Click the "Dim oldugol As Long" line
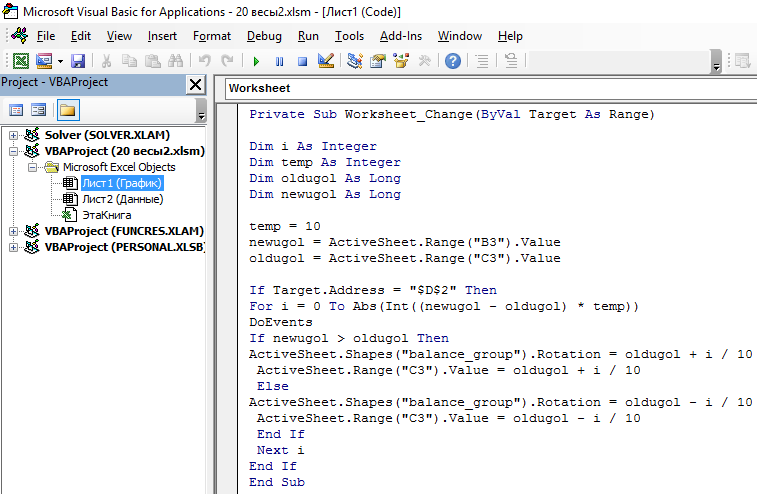 pos(325,178)
